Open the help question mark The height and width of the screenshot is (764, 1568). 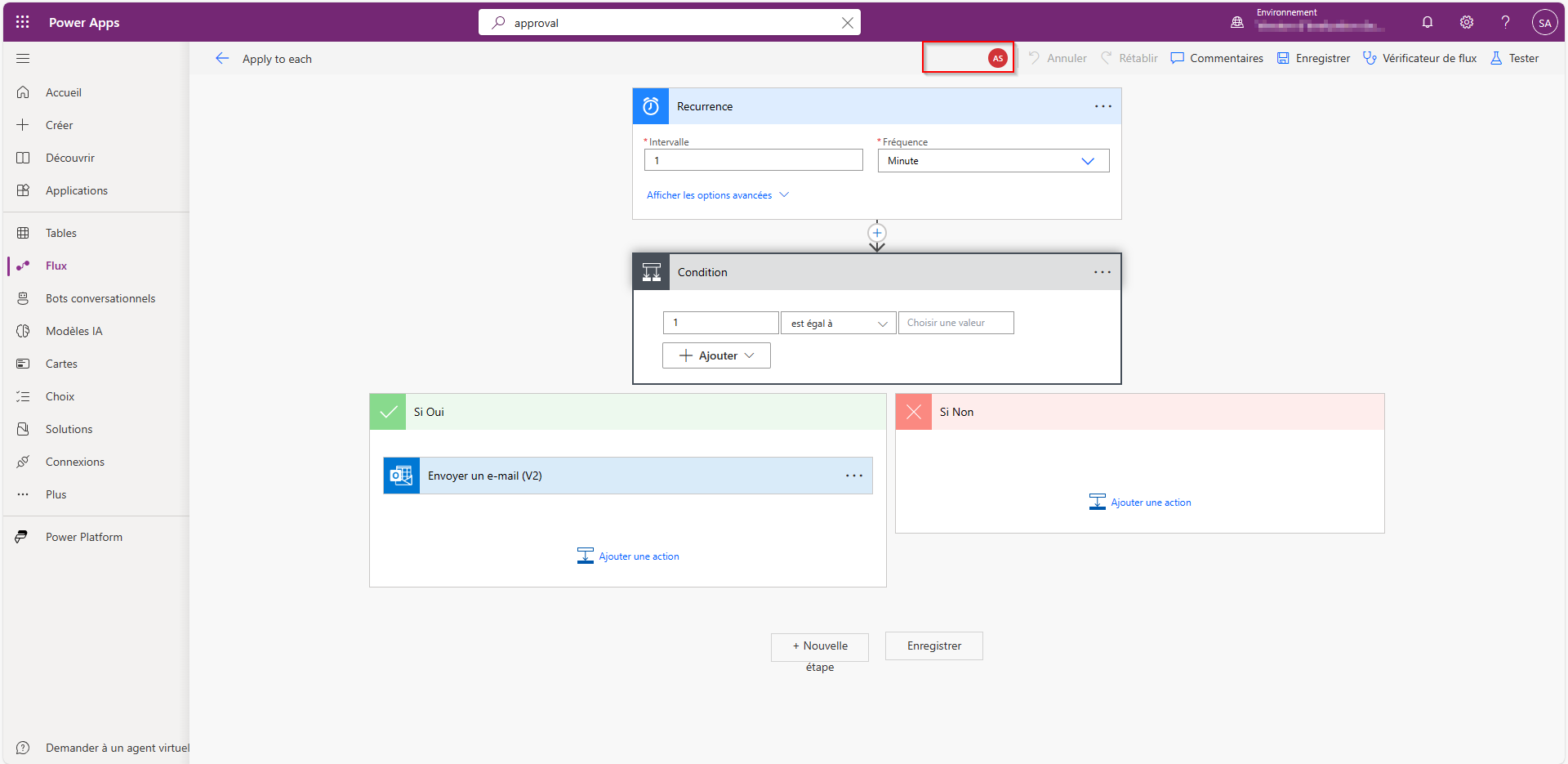coord(1505,22)
